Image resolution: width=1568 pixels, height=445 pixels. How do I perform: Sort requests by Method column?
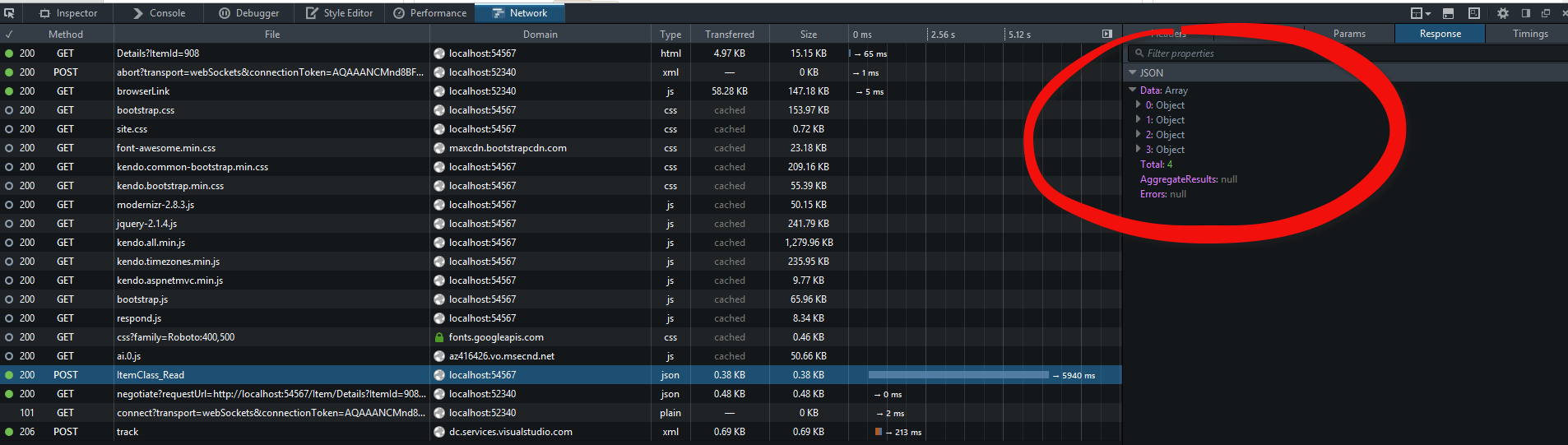(66, 35)
